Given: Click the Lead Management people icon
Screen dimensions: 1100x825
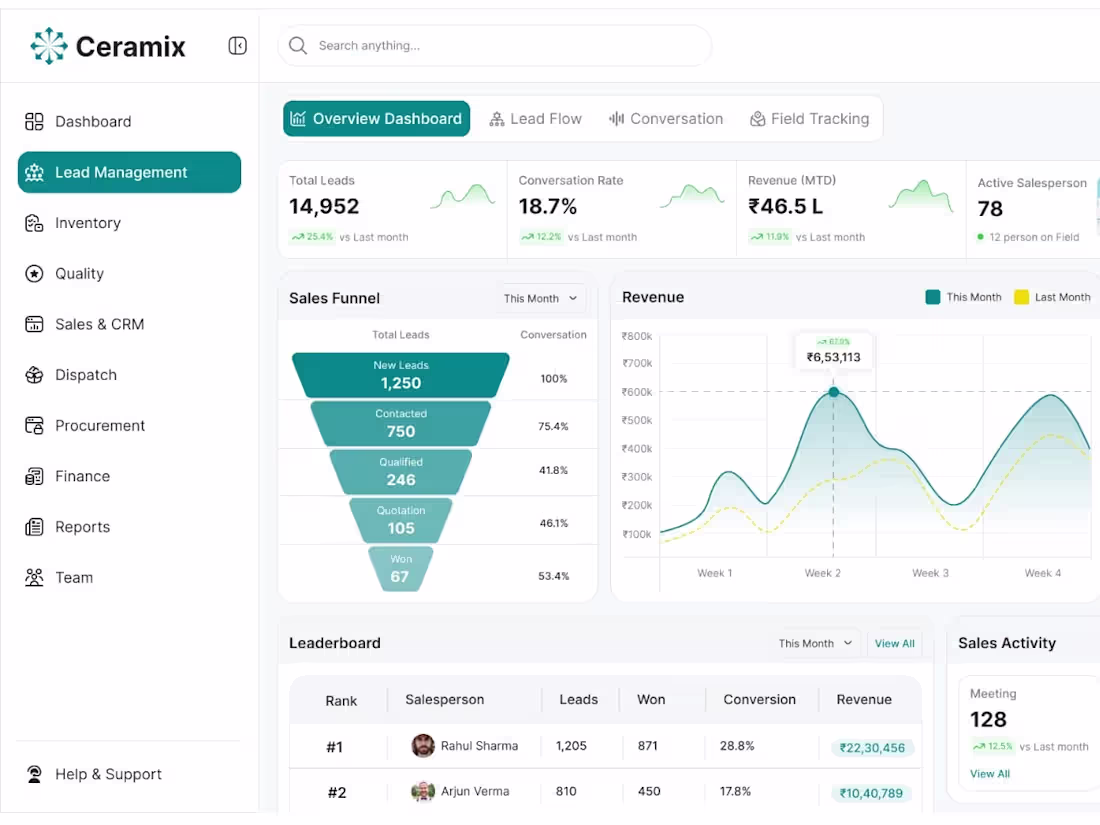Looking at the screenshot, I should coord(34,173).
